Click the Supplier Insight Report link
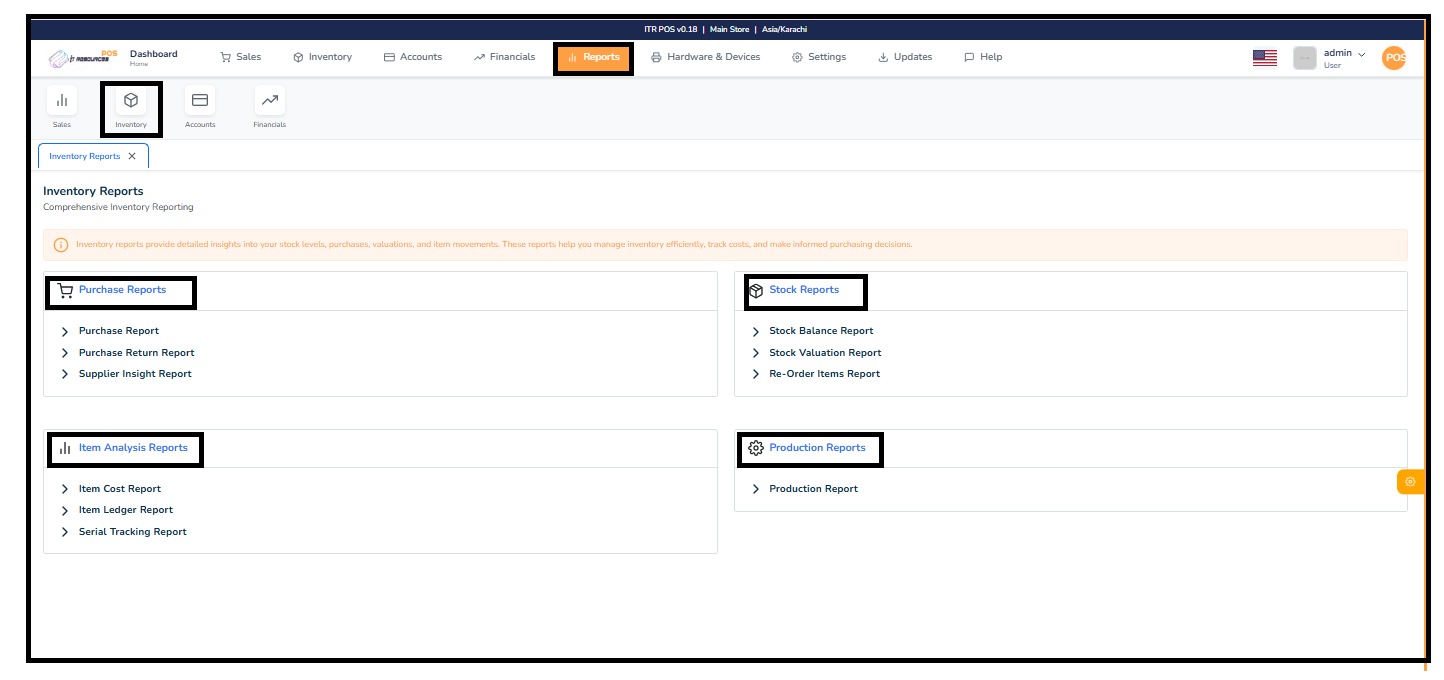Screen dimensions: 1444x680 click(135, 373)
